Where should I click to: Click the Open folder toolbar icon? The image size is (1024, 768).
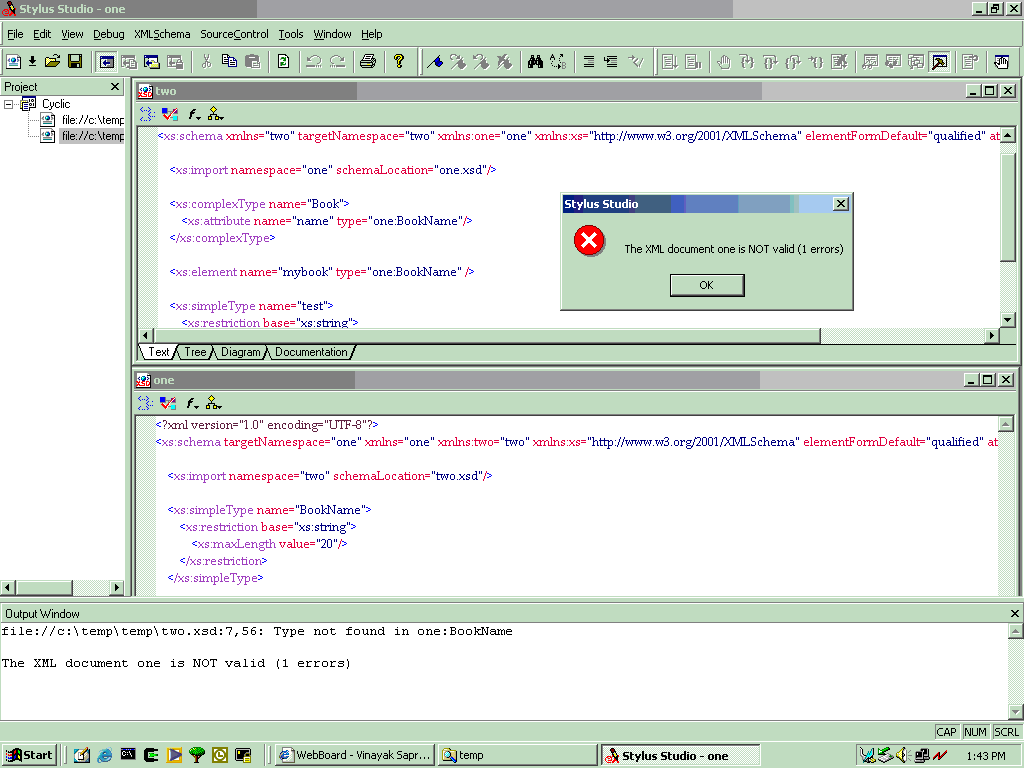(x=52, y=61)
